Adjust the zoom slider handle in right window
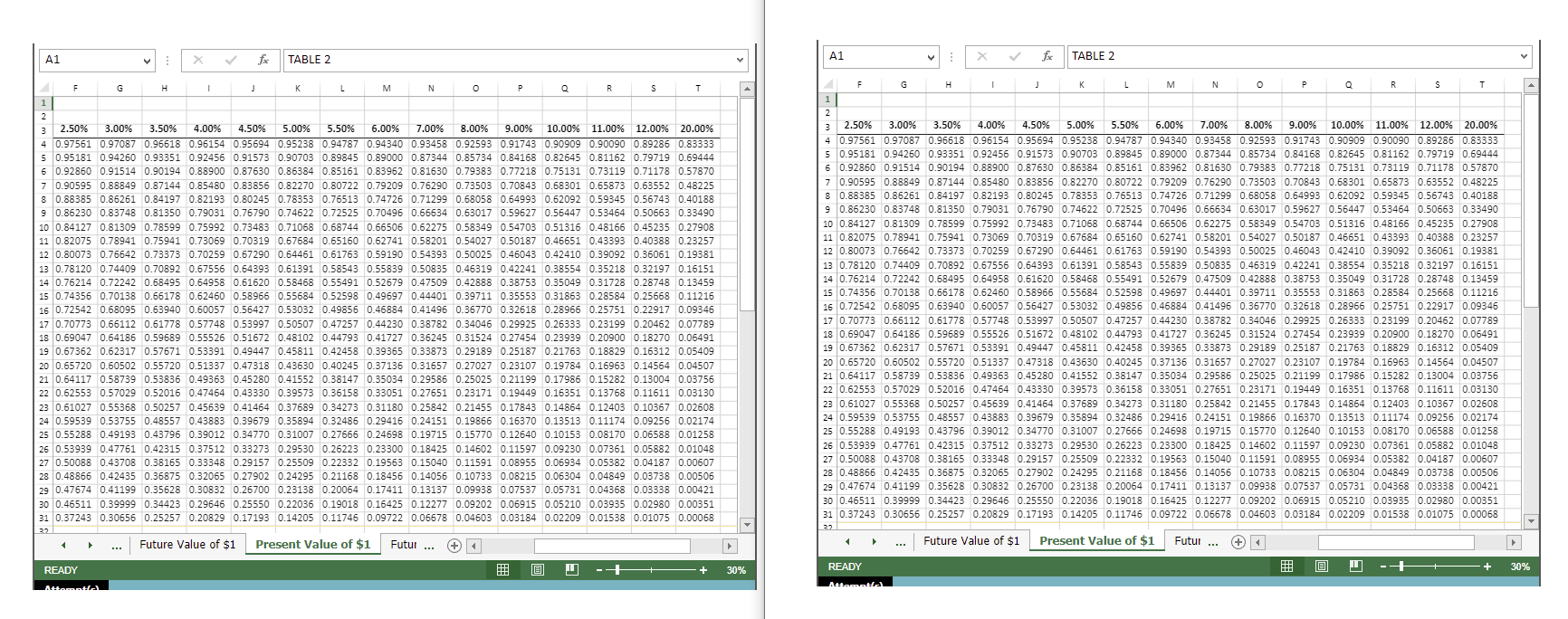 coord(1401,567)
